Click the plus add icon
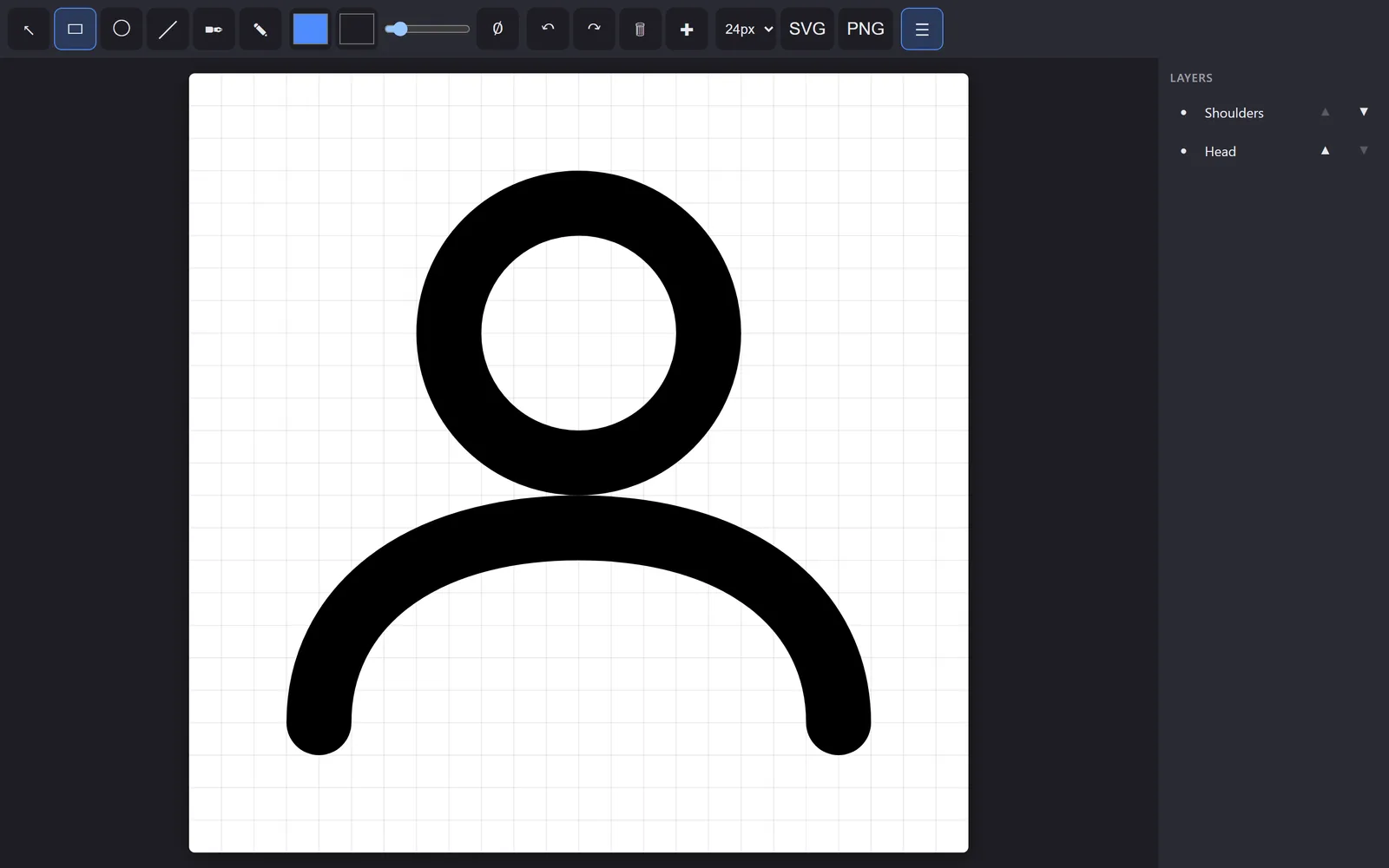Viewport: 1389px width, 868px height. pyautogui.click(x=687, y=30)
